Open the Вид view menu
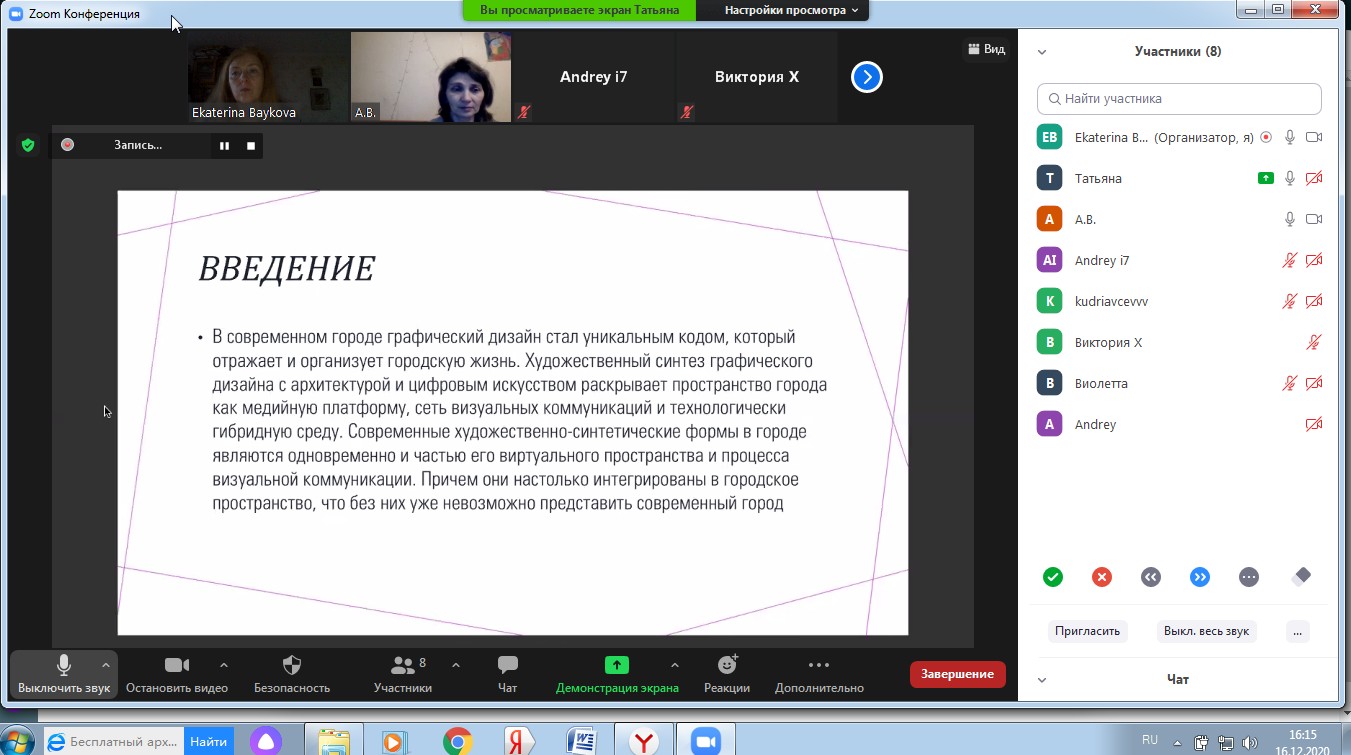Image resolution: width=1351 pixels, height=755 pixels. [985, 49]
